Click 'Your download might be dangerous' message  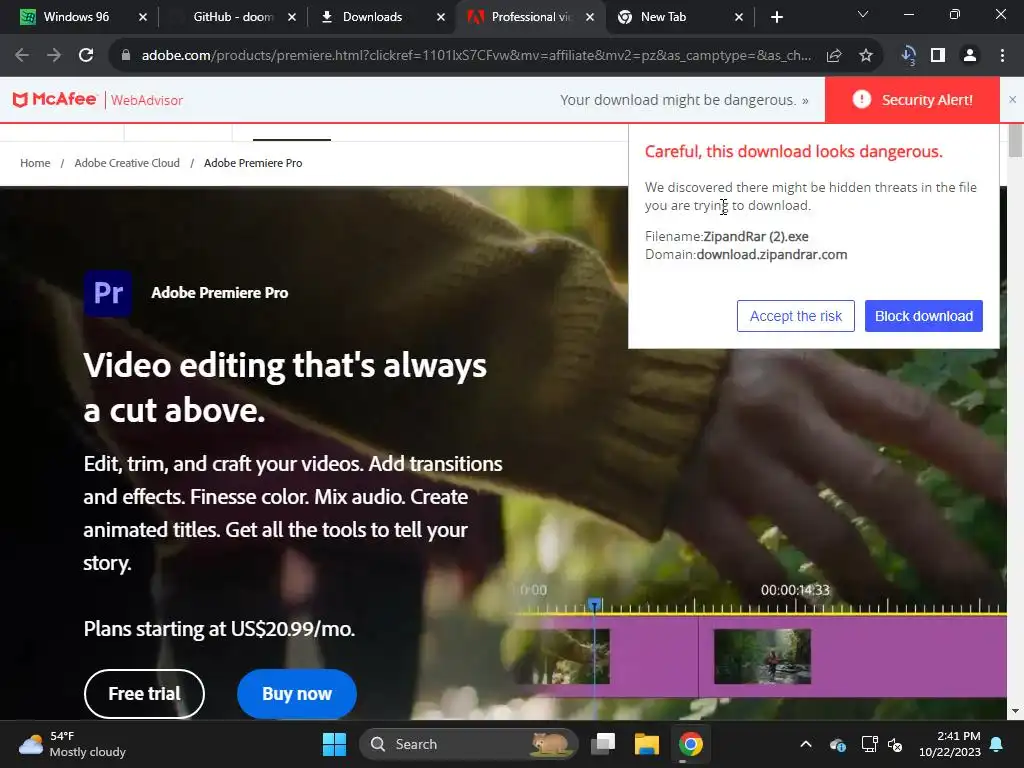click(x=684, y=100)
